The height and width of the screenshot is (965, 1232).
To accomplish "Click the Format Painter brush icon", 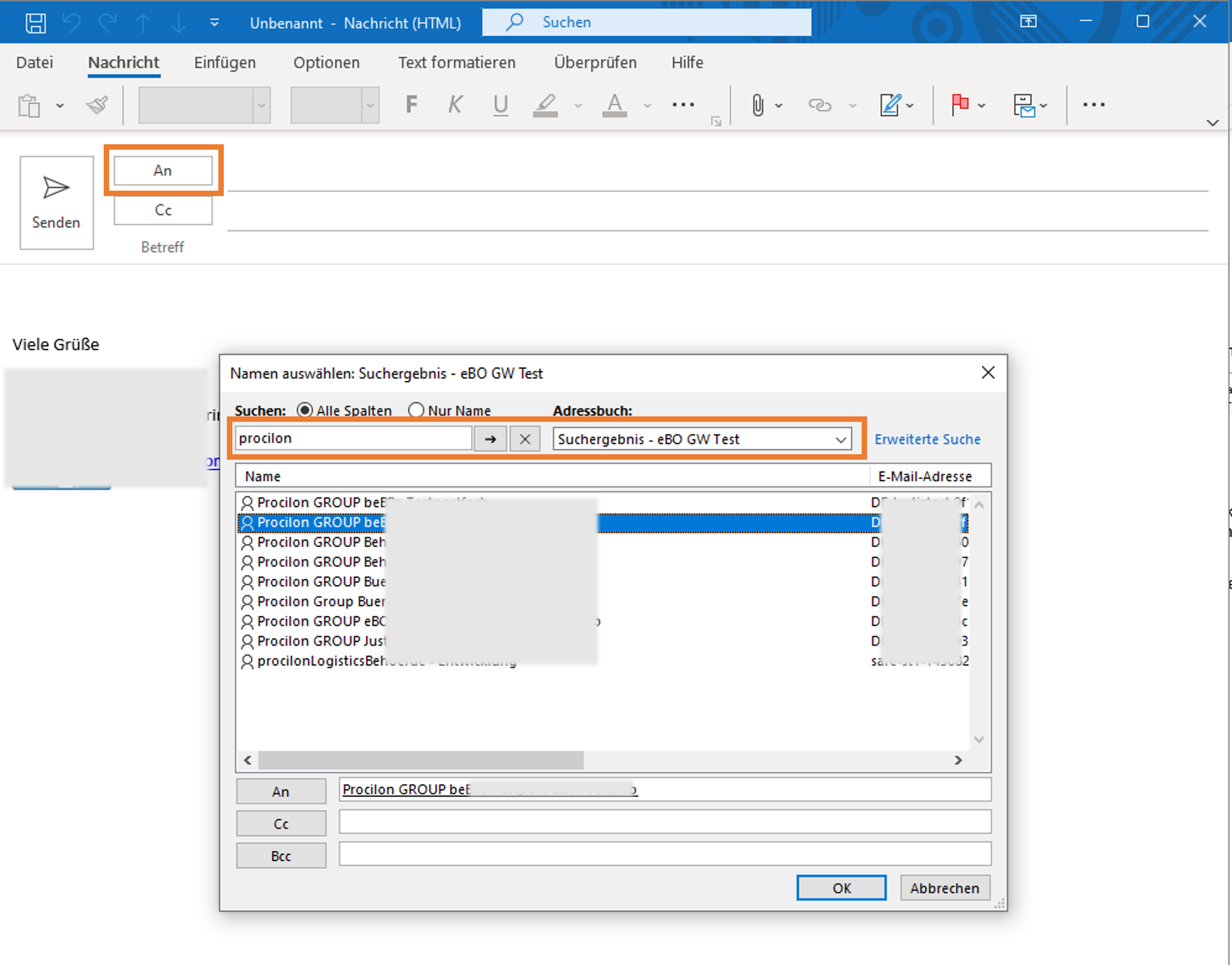I will pyautogui.click(x=97, y=105).
